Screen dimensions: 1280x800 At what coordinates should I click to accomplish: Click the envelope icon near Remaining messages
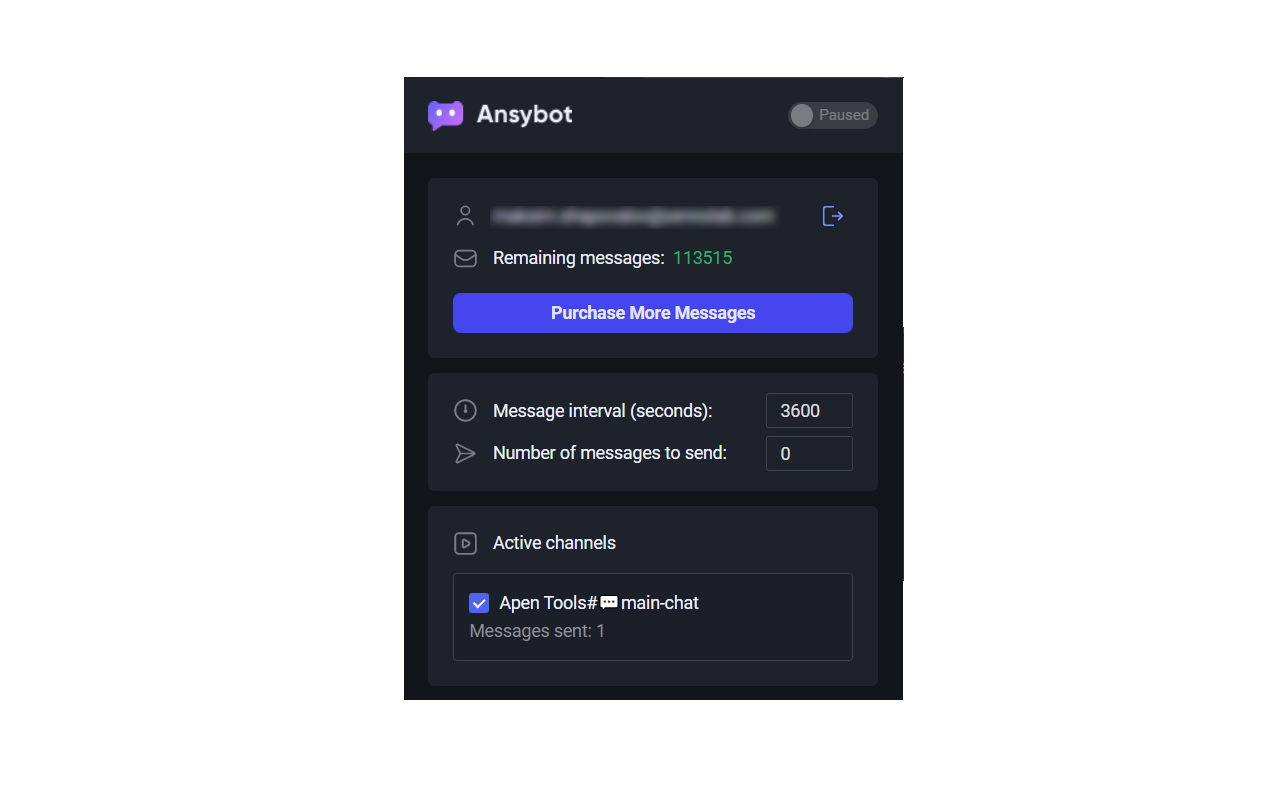[x=465, y=259]
